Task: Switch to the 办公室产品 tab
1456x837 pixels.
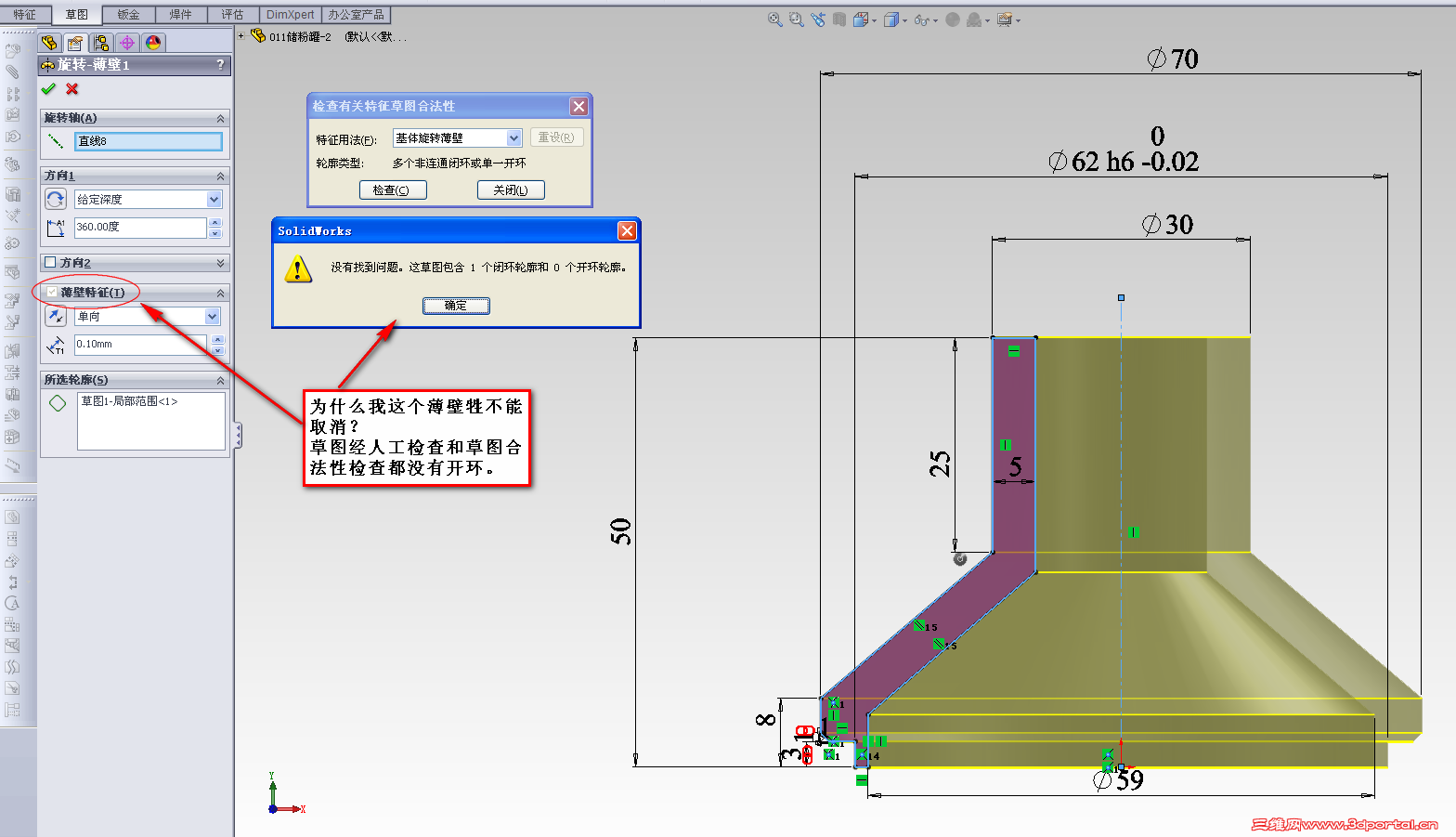Action: point(356,15)
